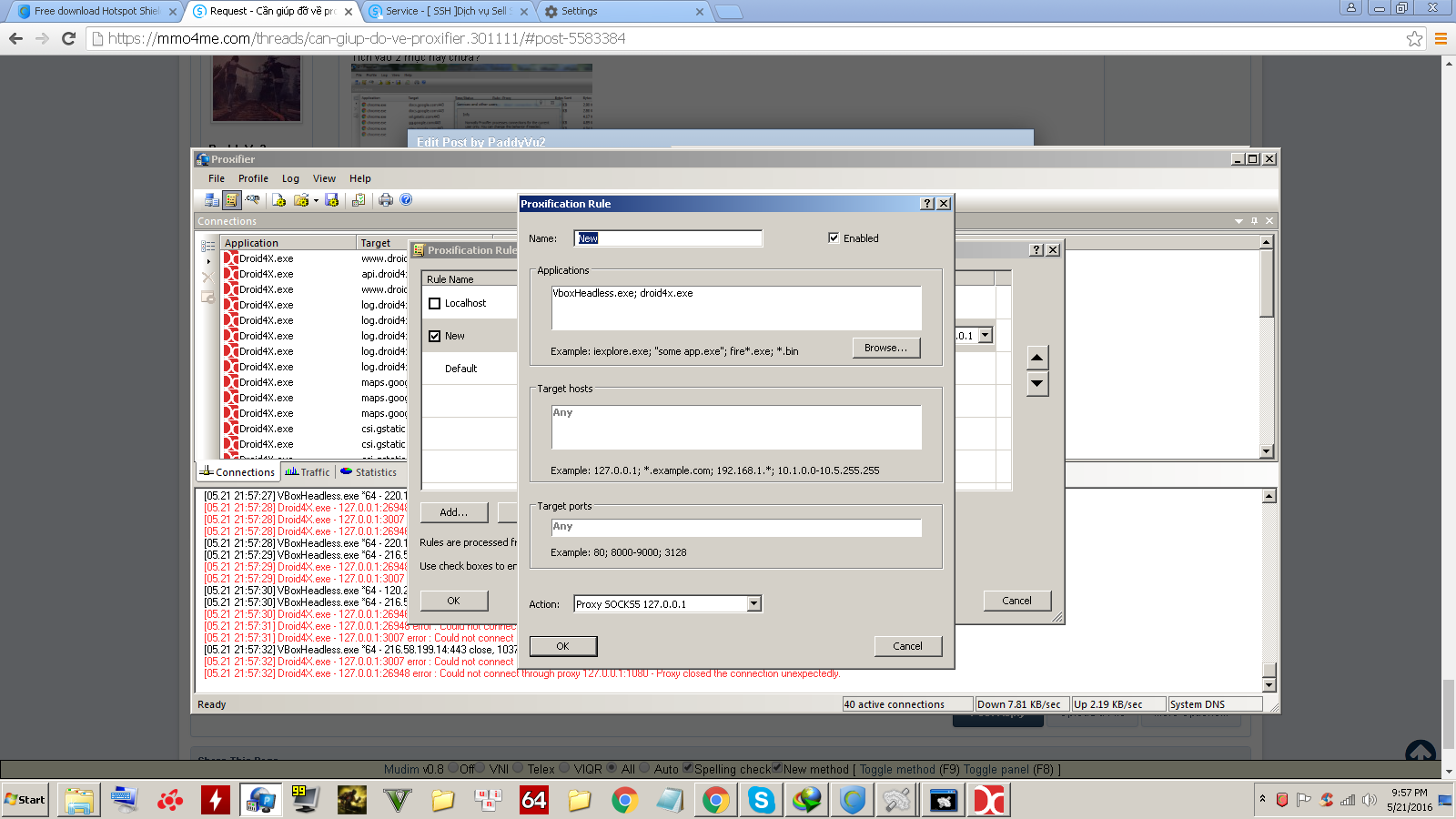Select Mudim VIQR radio button
The height and width of the screenshot is (819, 1456).
564,768
